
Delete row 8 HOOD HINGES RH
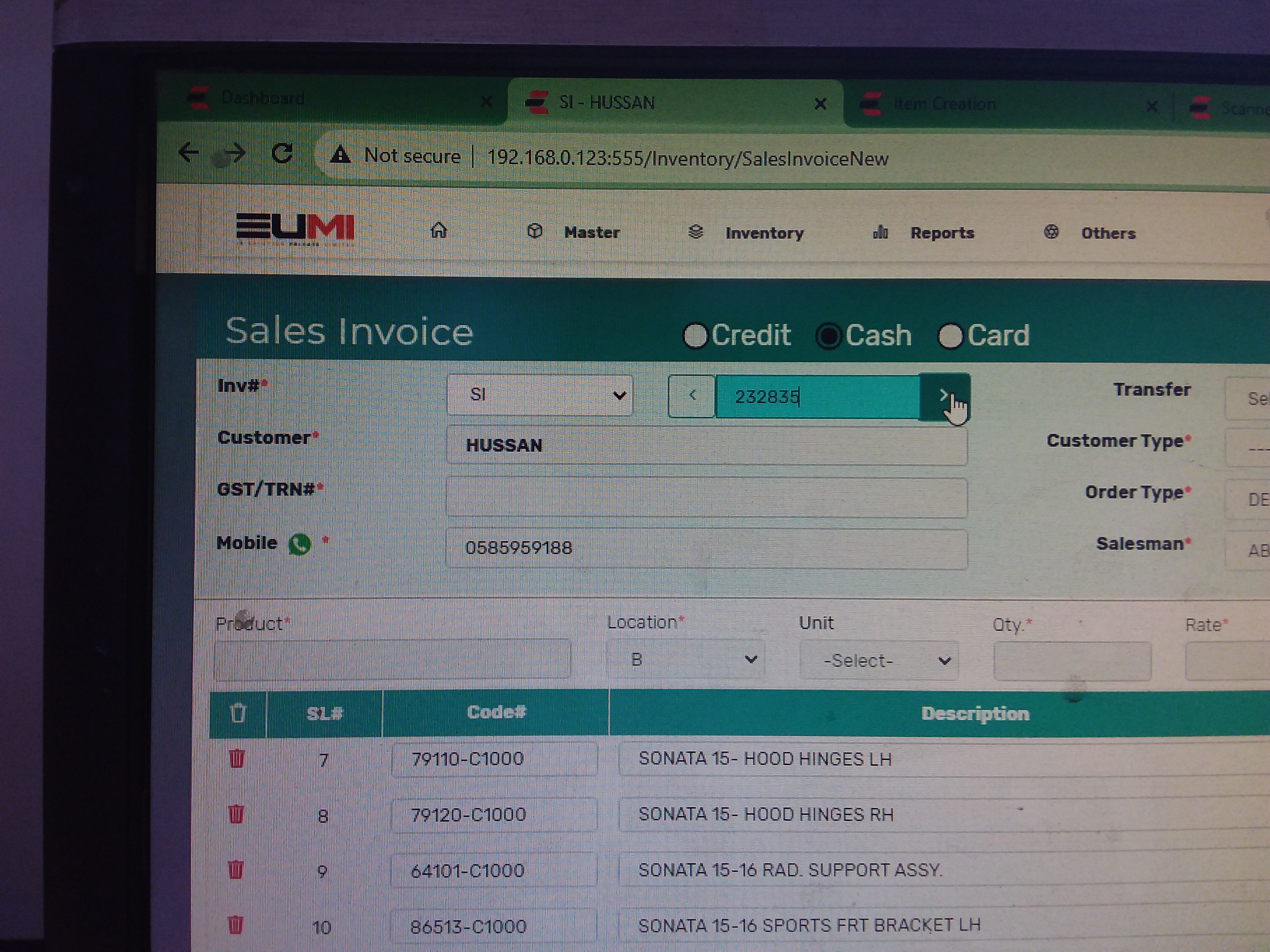[x=236, y=814]
